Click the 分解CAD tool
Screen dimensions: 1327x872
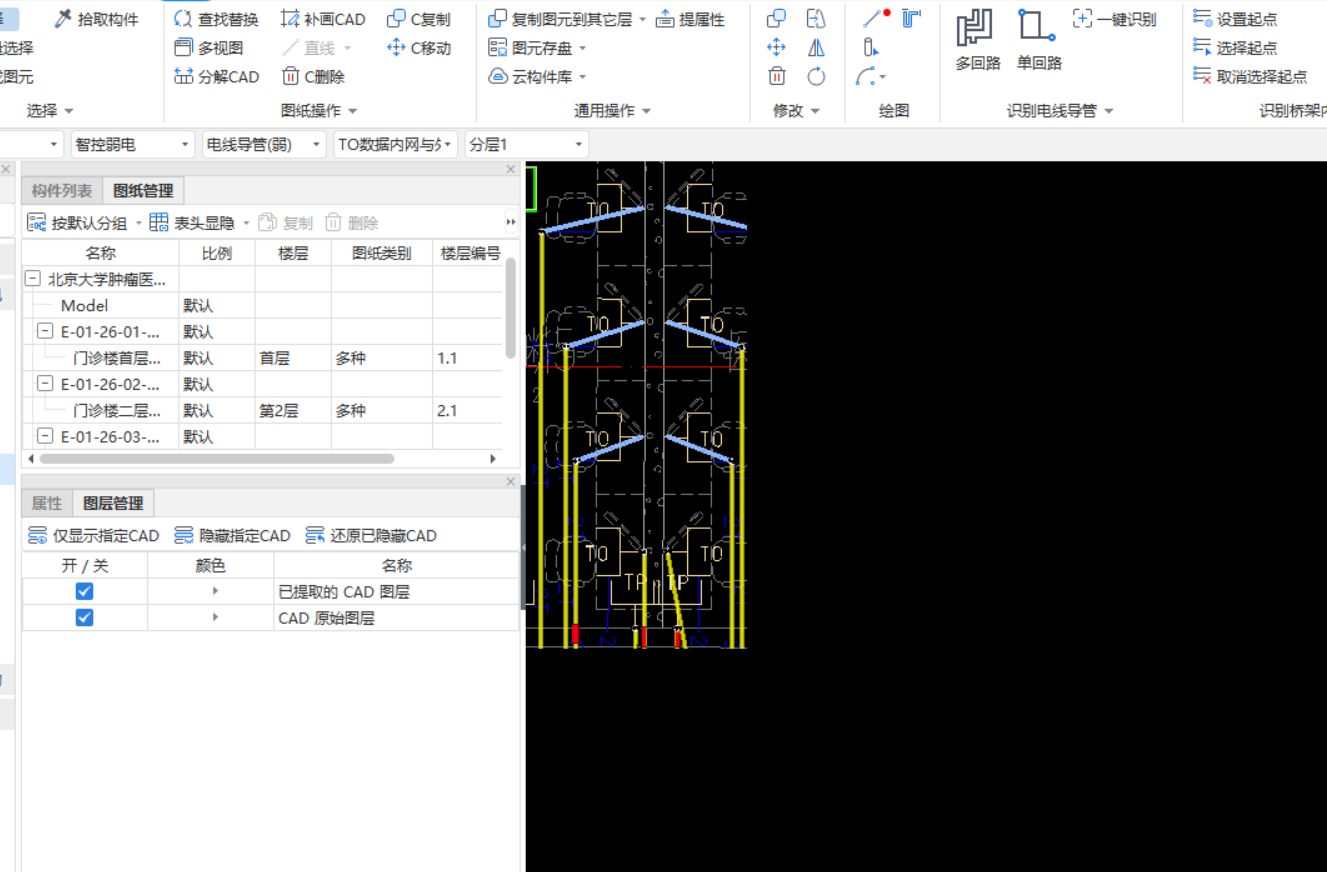(216, 76)
